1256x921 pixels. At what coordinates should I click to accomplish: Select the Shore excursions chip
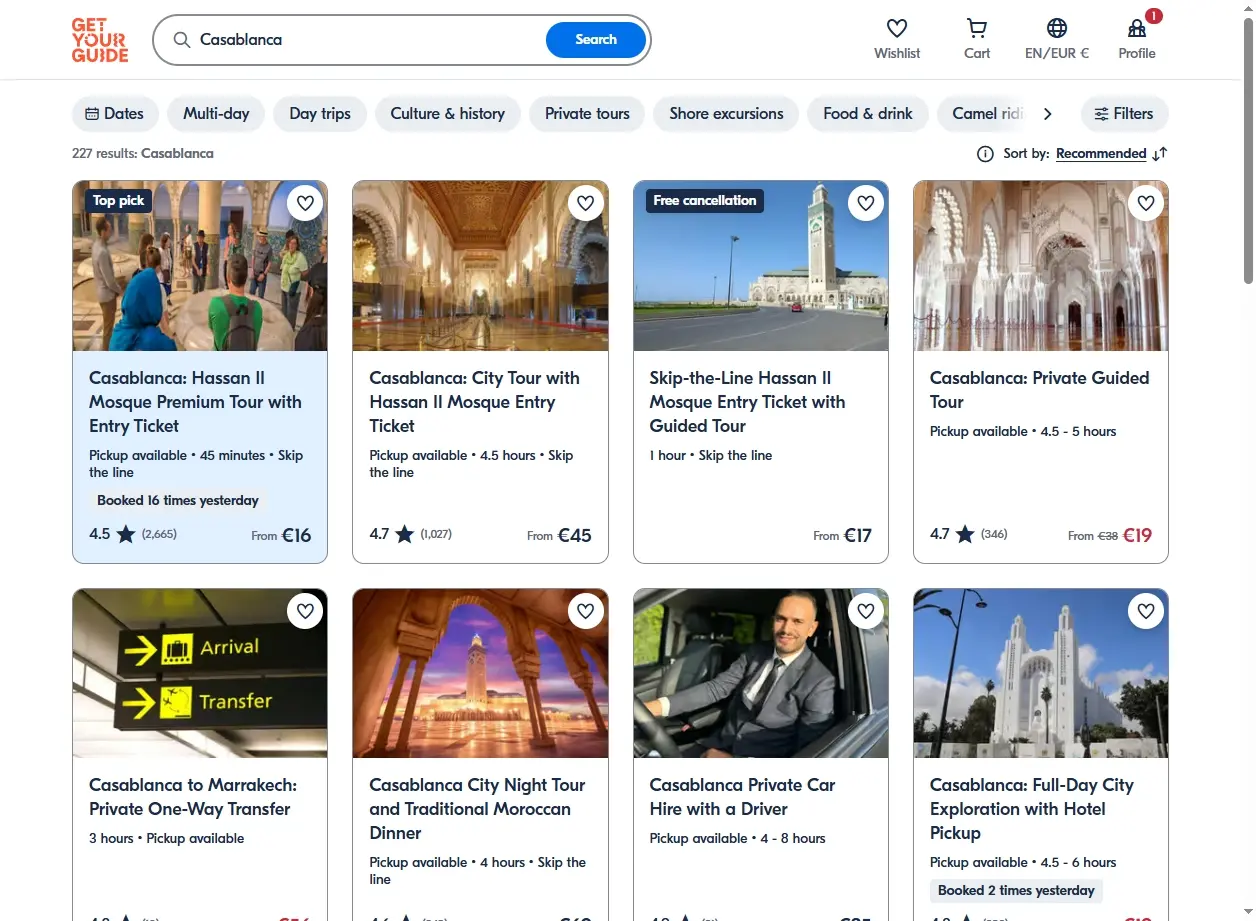coord(726,113)
